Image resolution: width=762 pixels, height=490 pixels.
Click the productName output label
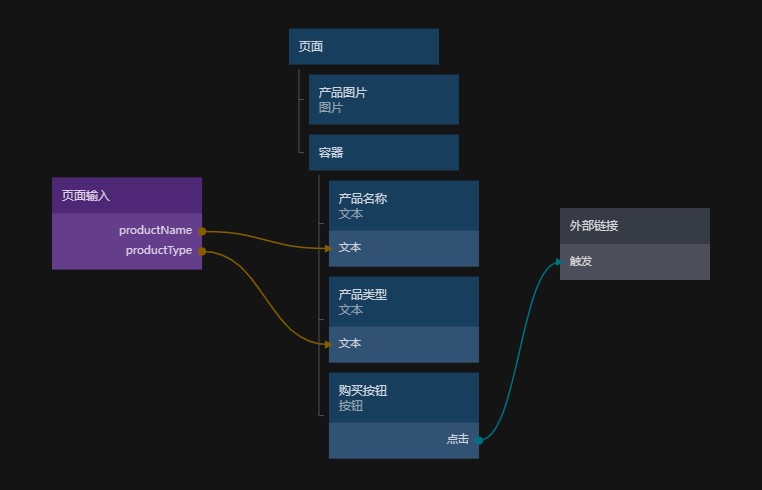156,230
